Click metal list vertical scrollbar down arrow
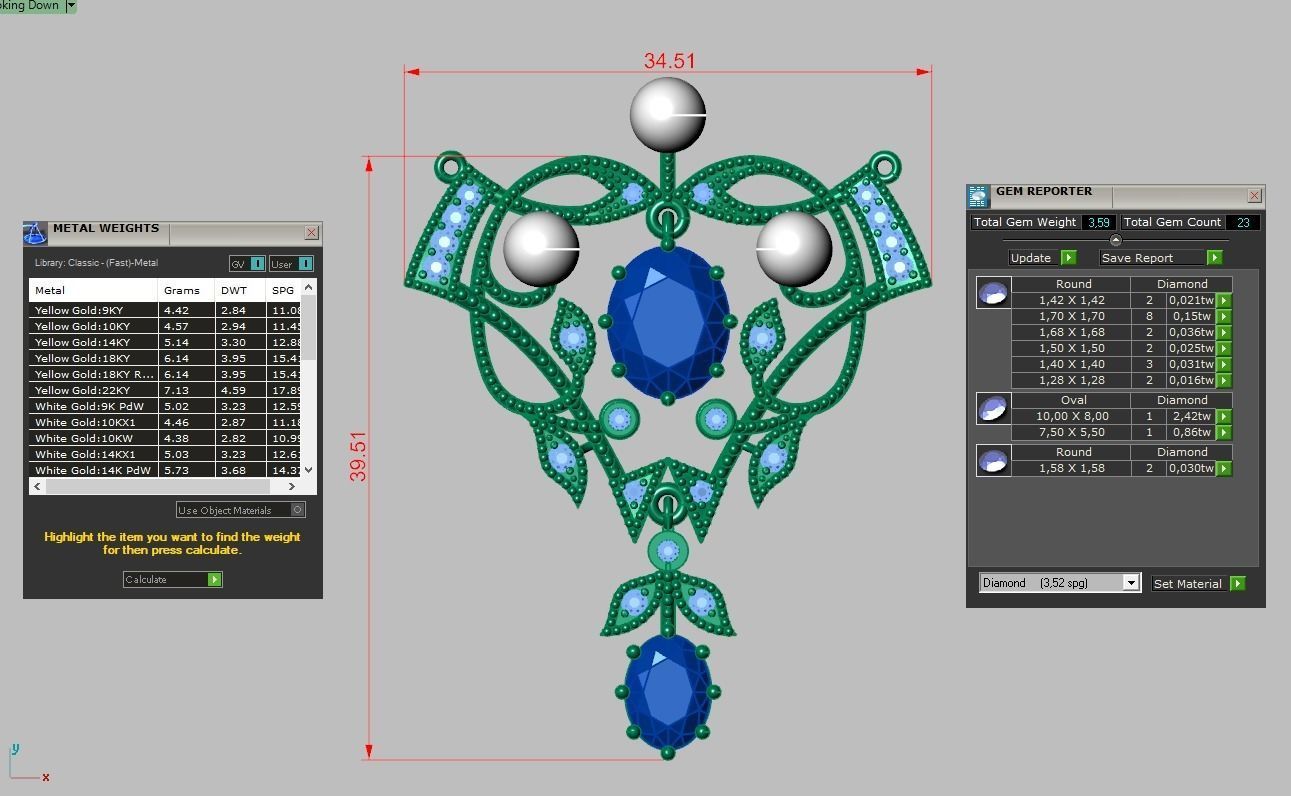The image size is (1291, 796). [308, 469]
